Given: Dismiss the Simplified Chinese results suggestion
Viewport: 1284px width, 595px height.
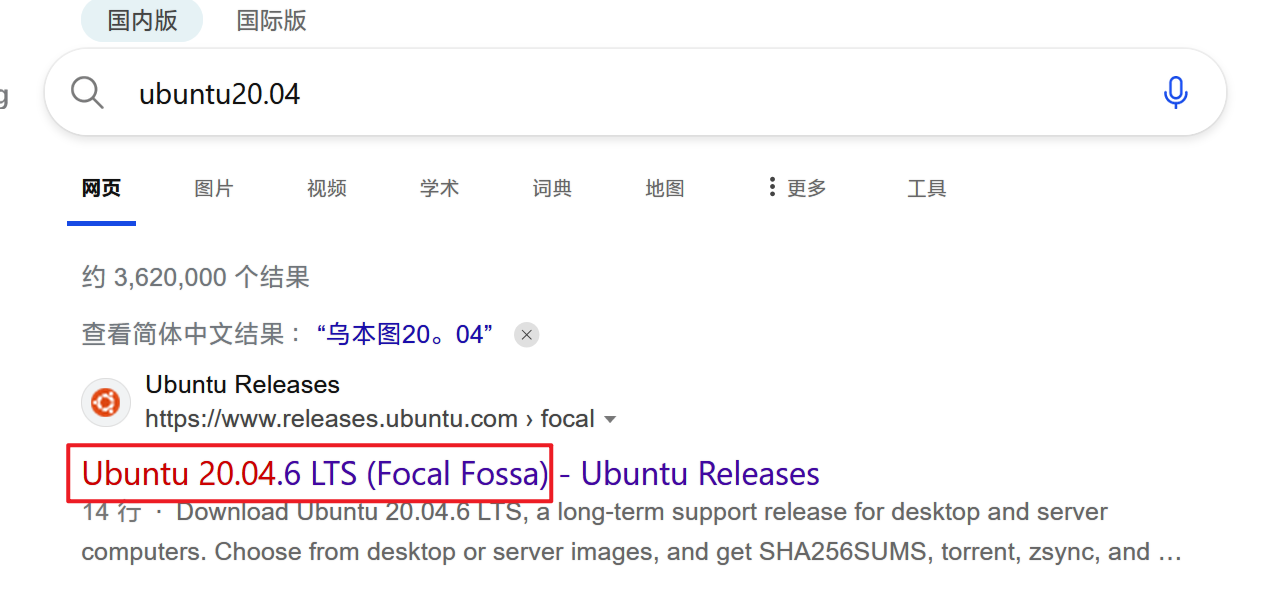Looking at the screenshot, I should (527, 335).
